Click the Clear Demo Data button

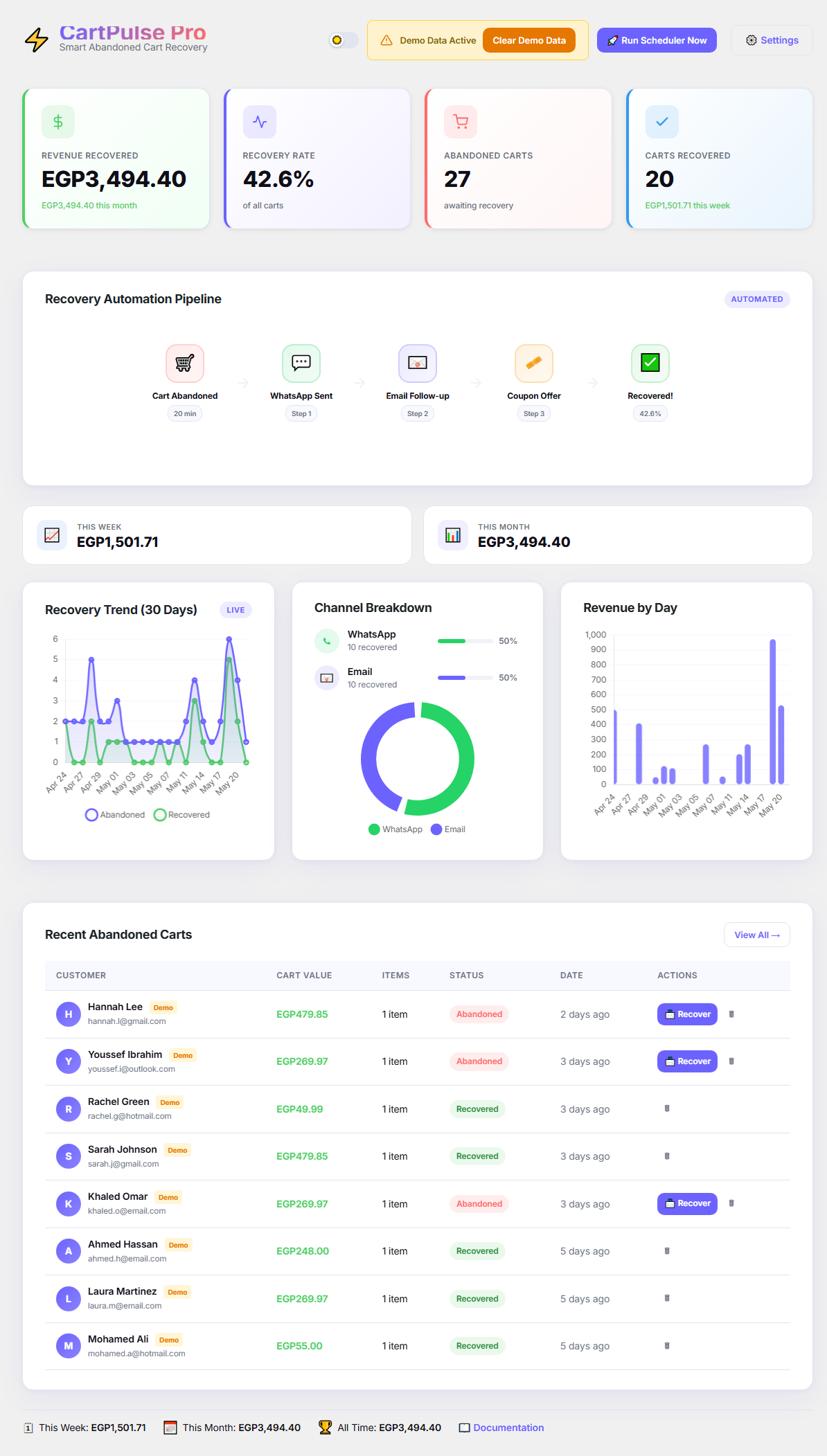pos(529,40)
